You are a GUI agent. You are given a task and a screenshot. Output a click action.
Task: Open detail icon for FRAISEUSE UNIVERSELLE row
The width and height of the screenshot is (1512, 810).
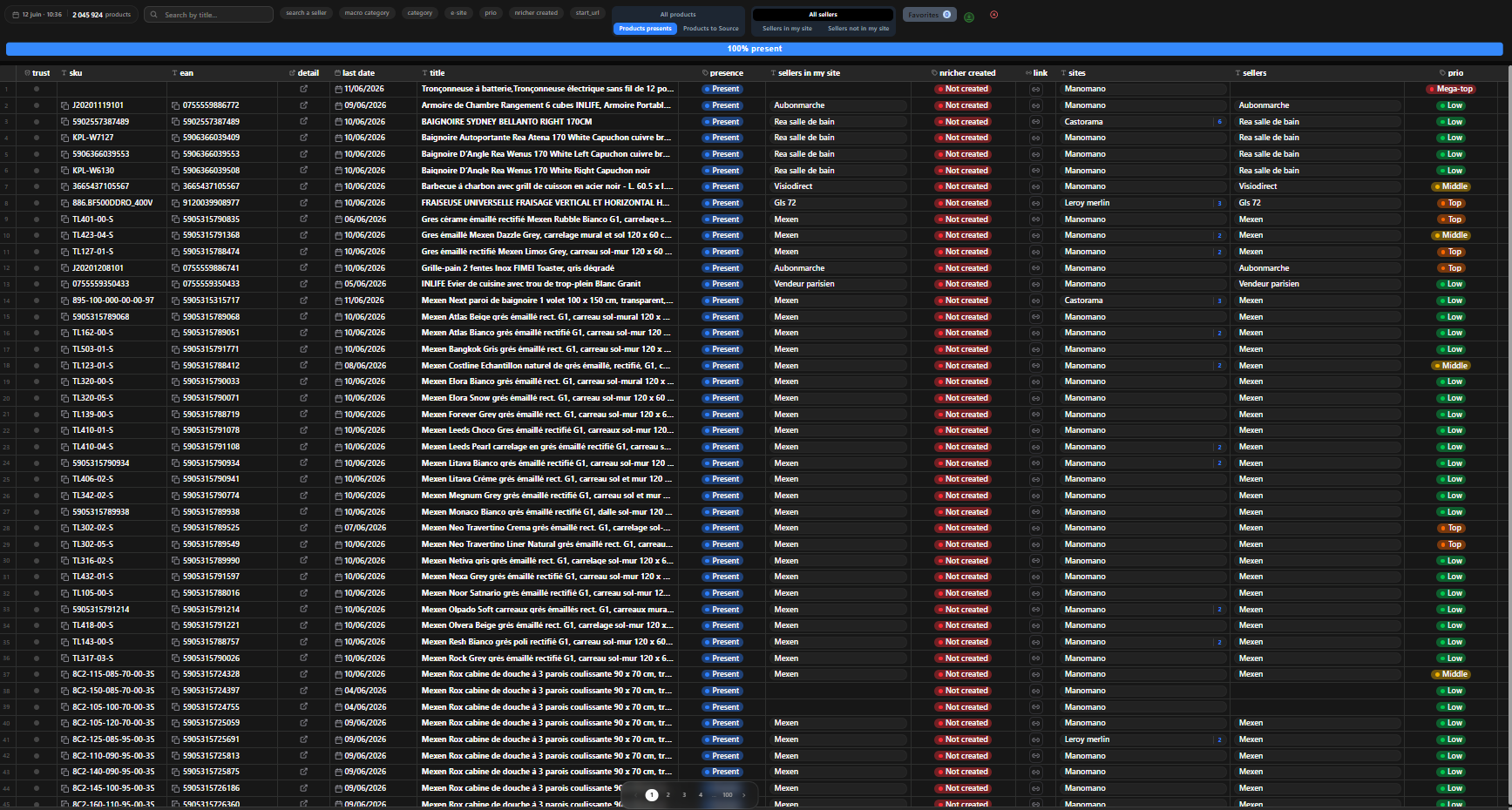pos(303,203)
